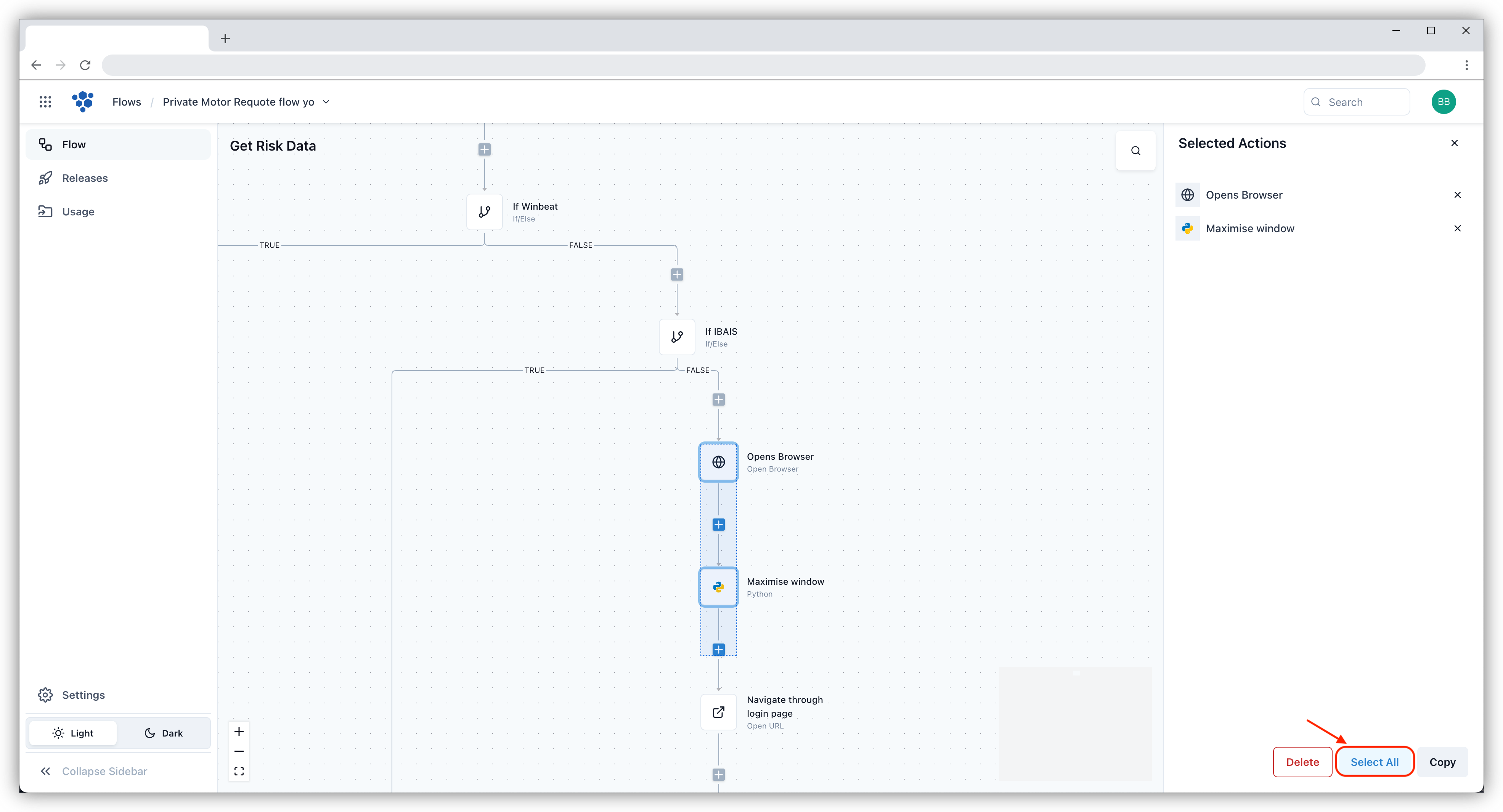Open the browser options menu

[1467, 65]
